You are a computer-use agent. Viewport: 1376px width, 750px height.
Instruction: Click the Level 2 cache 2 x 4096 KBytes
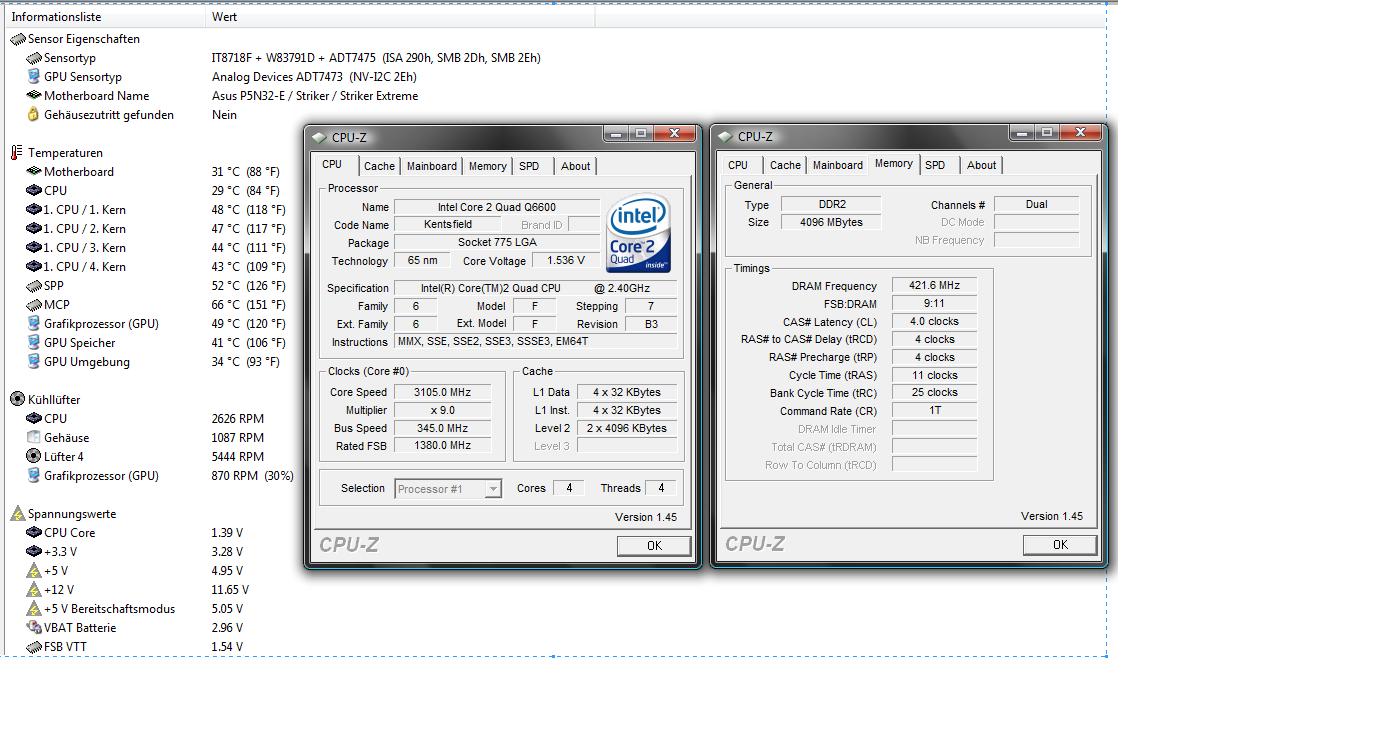tap(626, 428)
